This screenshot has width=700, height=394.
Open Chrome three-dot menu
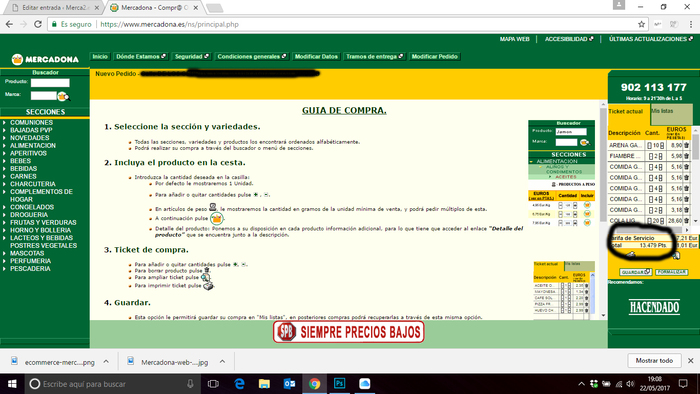pos(691,24)
